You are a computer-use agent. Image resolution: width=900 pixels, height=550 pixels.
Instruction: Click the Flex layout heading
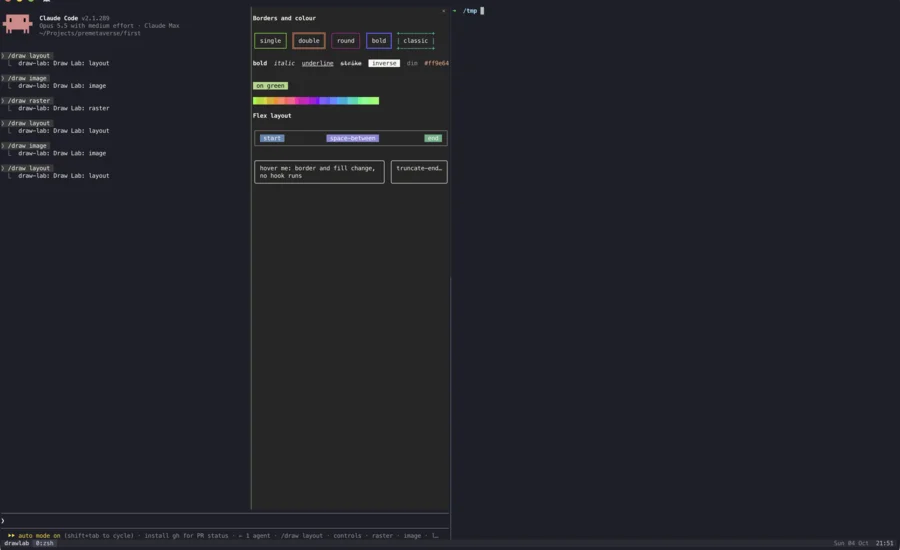click(x=272, y=116)
